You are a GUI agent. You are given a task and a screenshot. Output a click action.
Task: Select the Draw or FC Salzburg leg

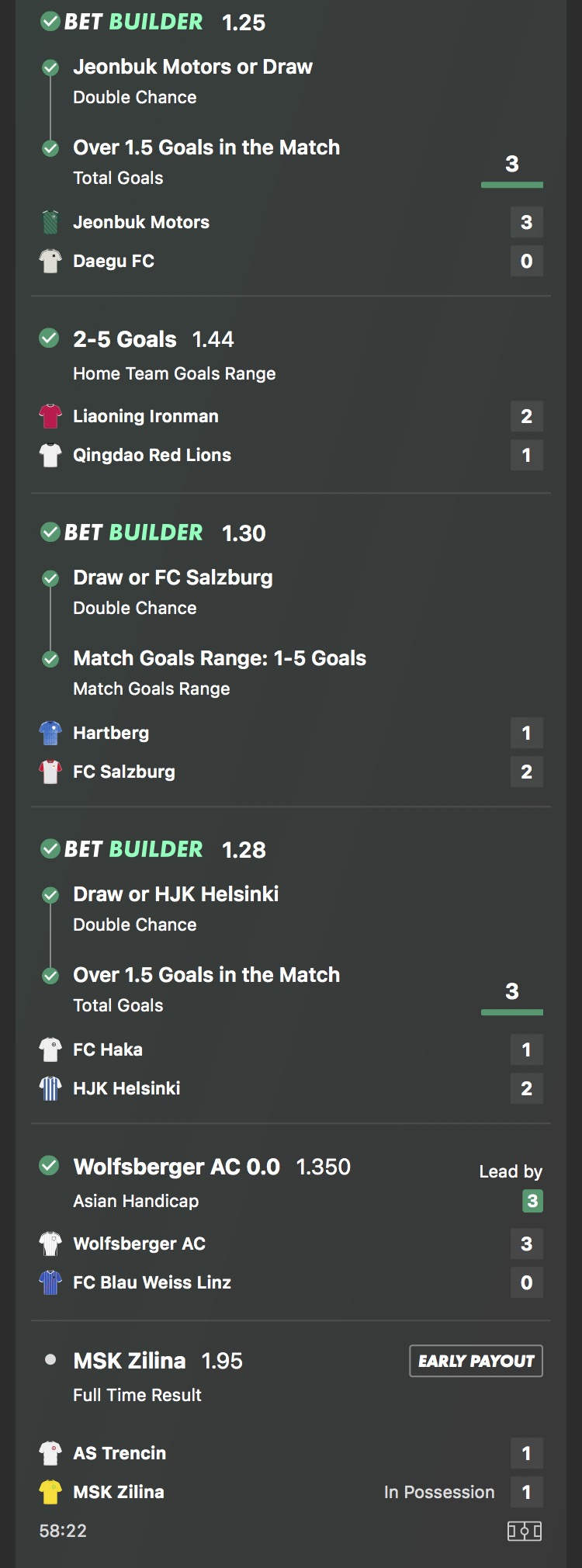point(172,578)
